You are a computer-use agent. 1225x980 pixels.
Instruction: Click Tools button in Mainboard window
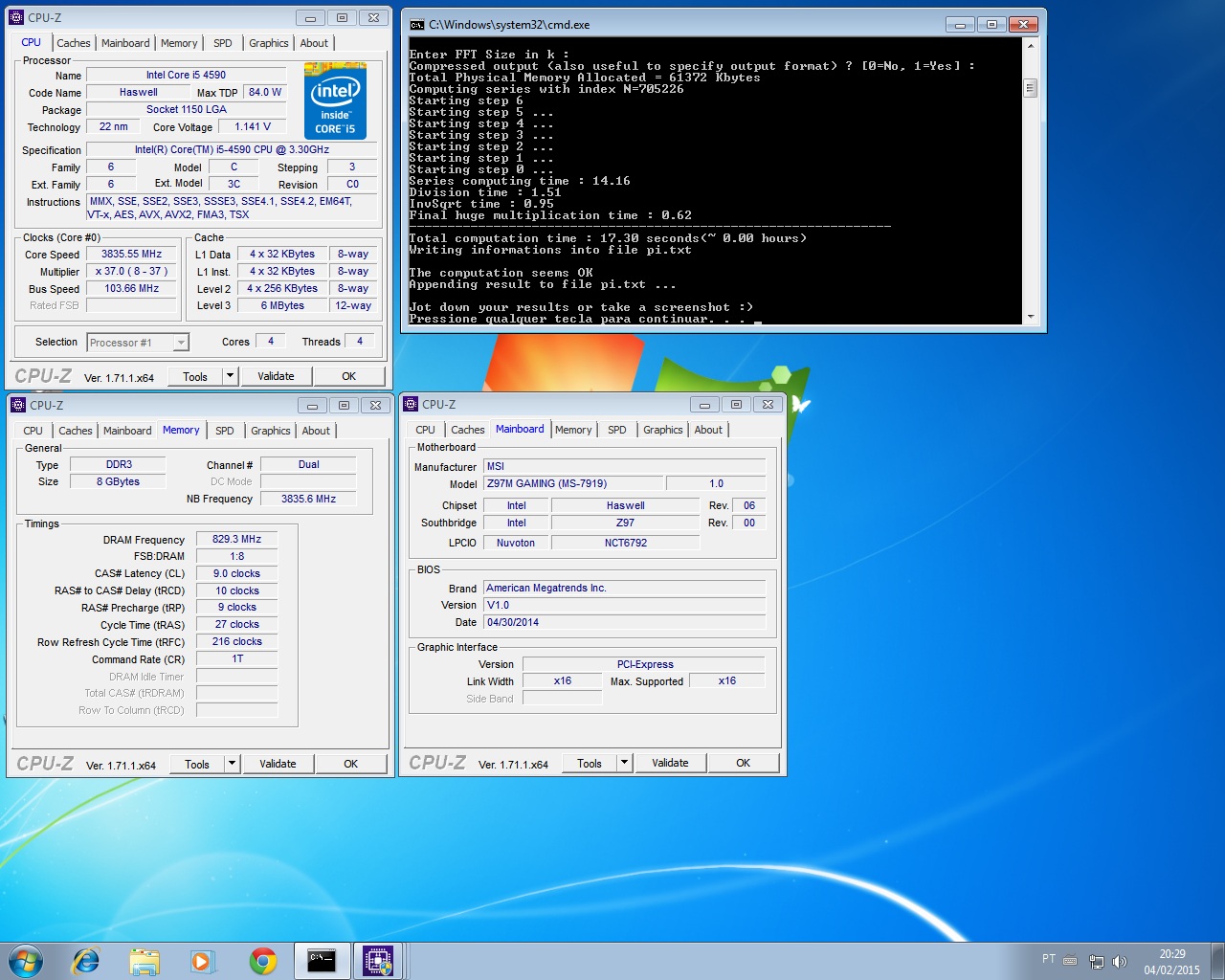590,763
